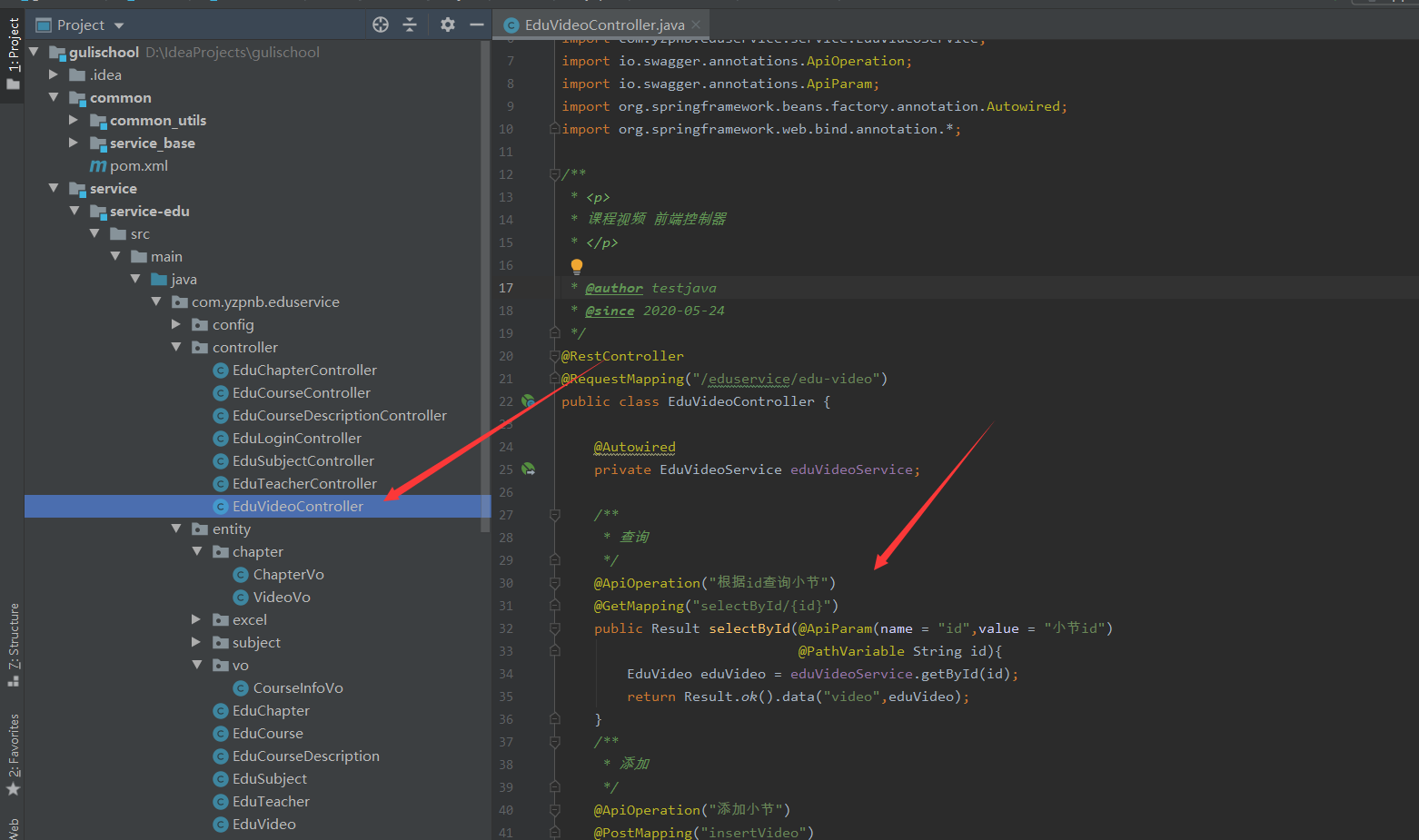Open EduSubjectController class
The width and height of the screenshot is (1419, 840).
(303, 460)
